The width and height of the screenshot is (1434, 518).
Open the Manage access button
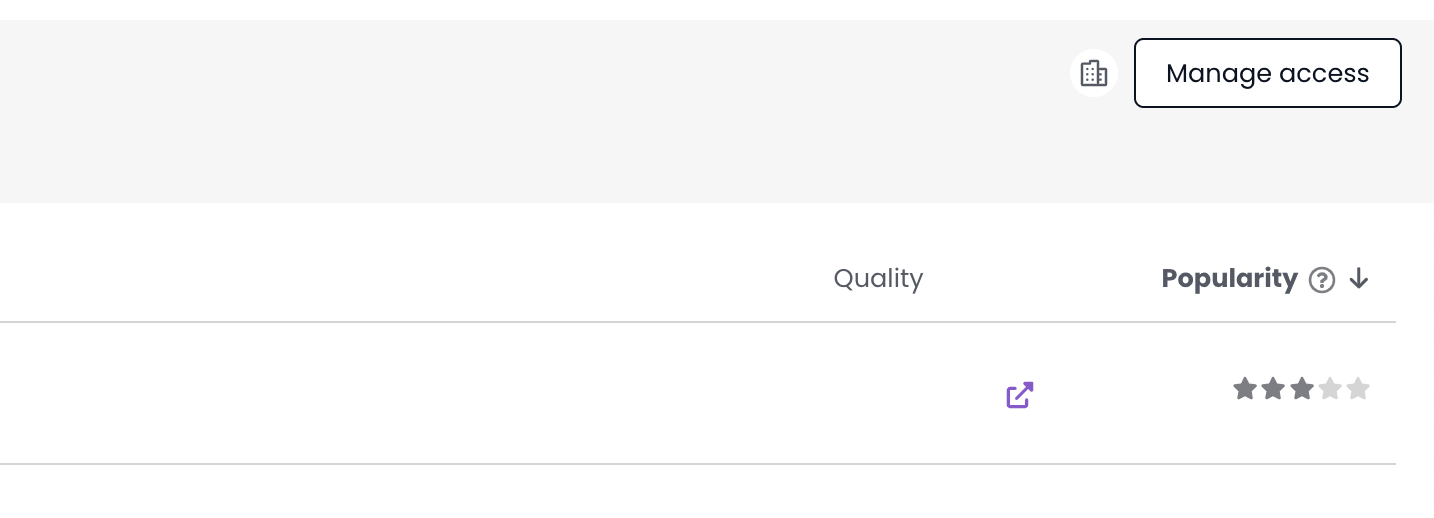pyautogui.click(x=1267, y=73)
